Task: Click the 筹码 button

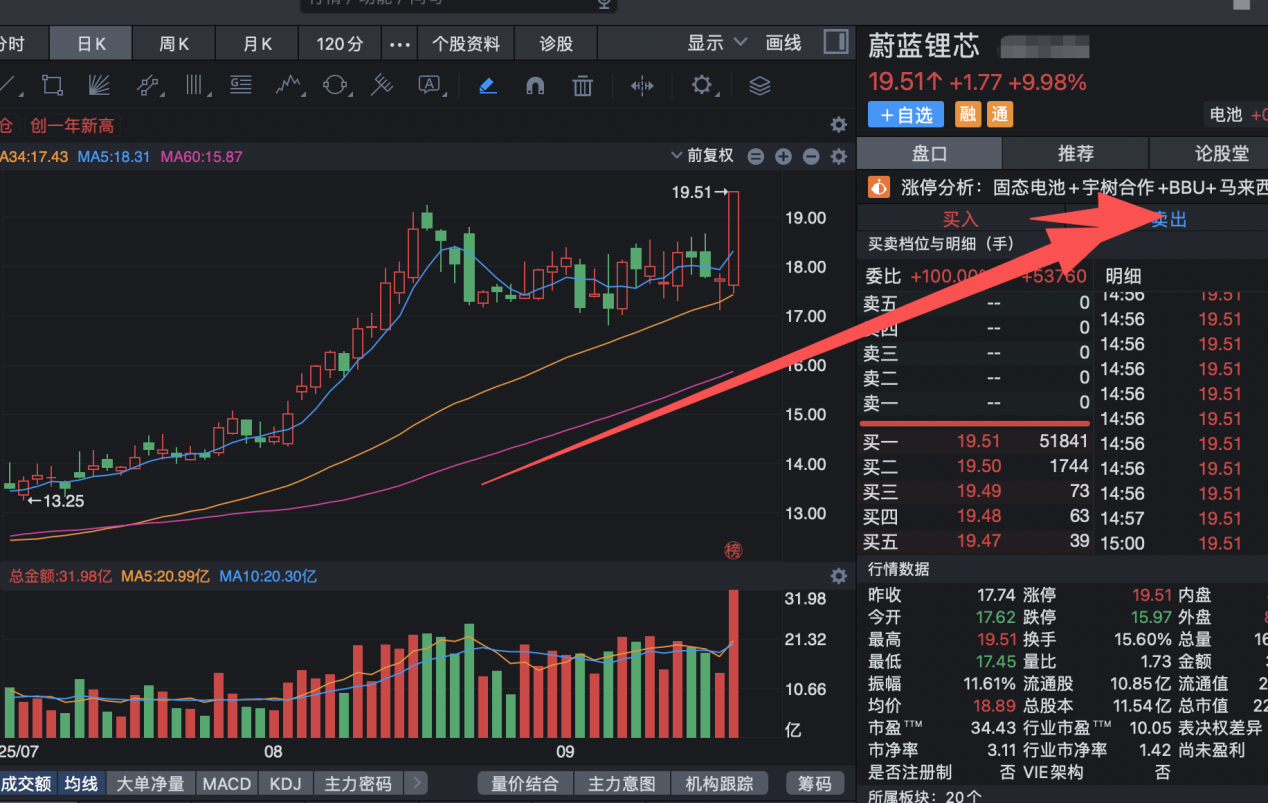Action: pos(813,783)
